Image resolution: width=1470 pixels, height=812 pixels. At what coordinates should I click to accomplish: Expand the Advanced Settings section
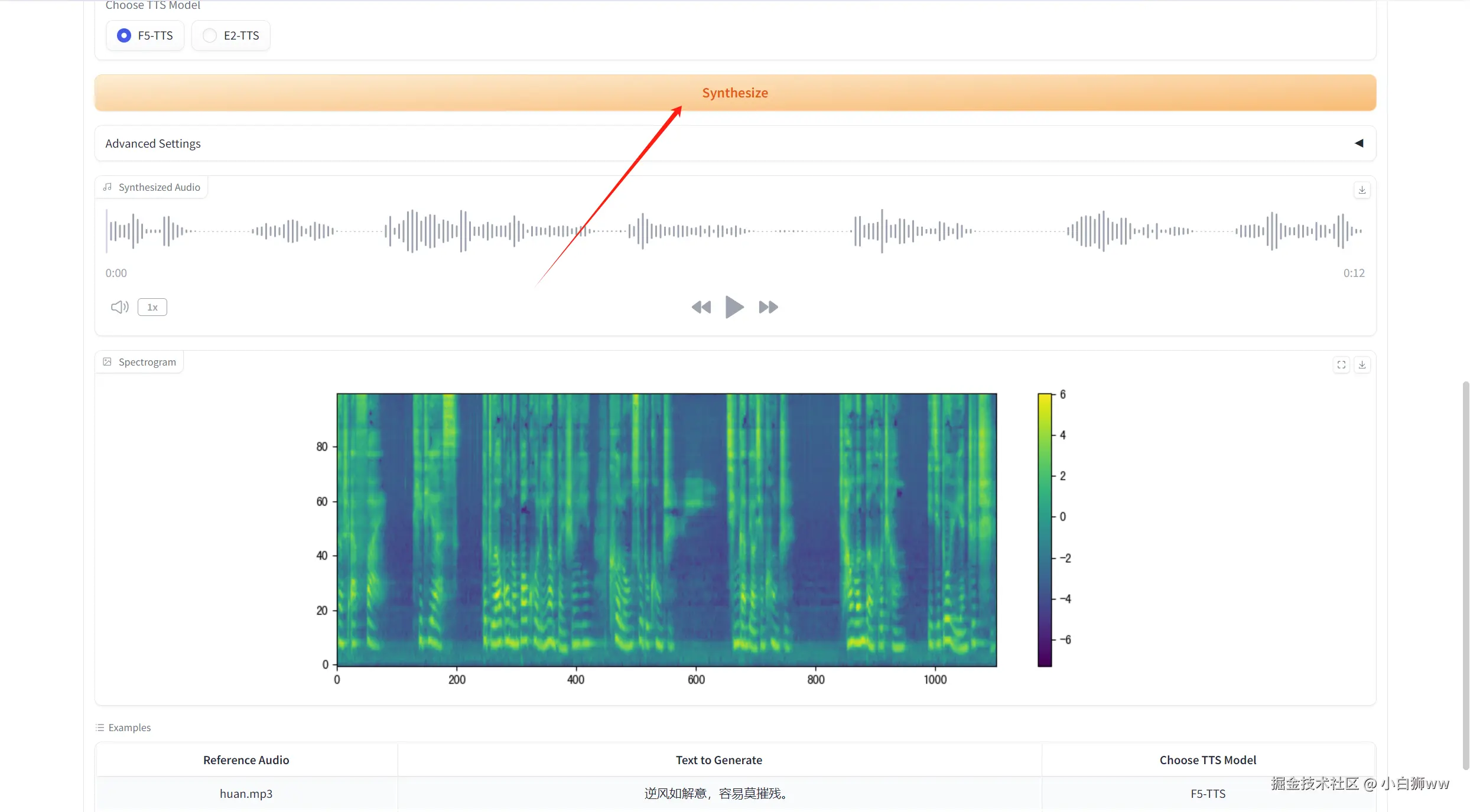[x=153, y=144]
